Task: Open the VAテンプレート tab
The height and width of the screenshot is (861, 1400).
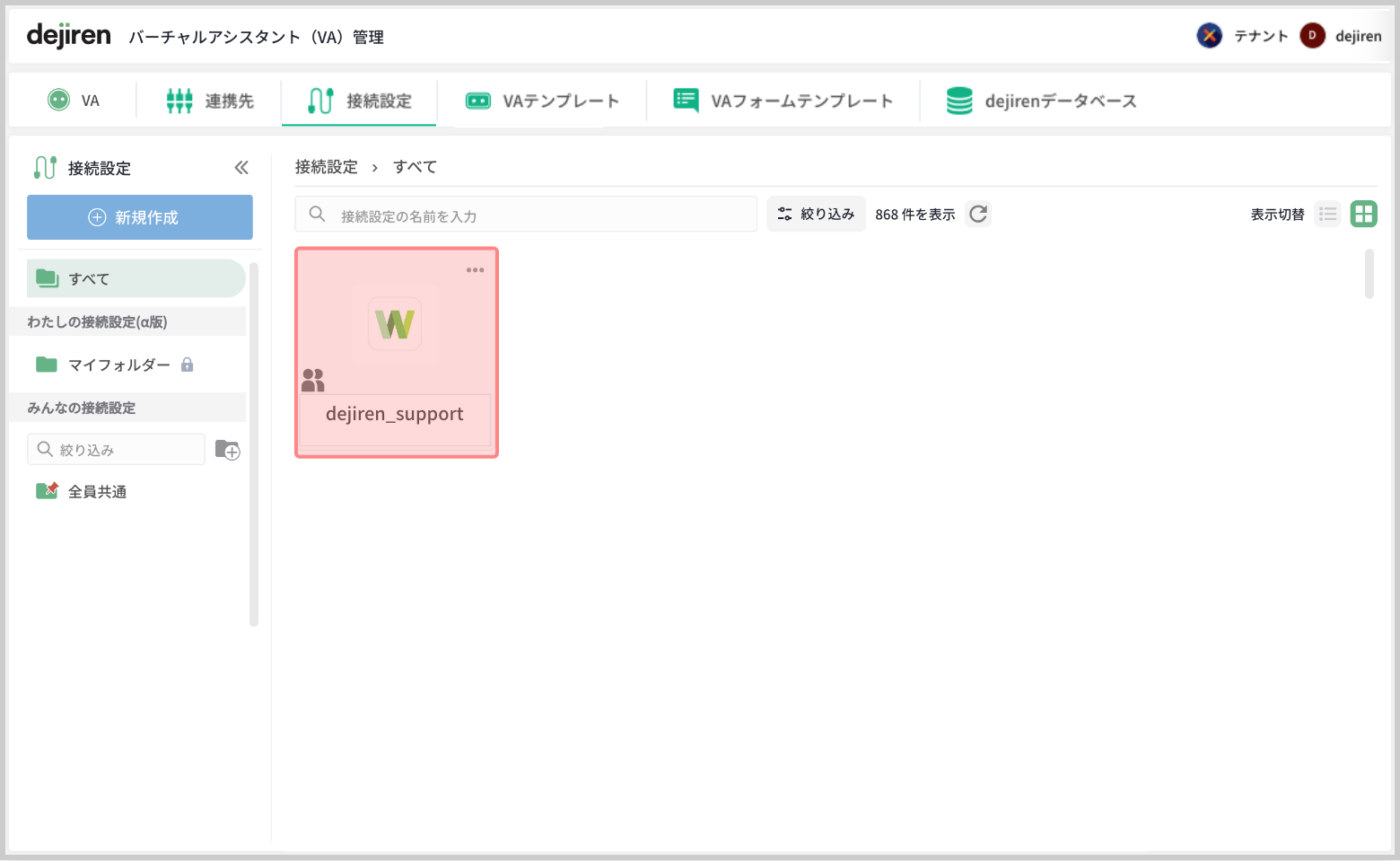Action: [x=542, y=101]
